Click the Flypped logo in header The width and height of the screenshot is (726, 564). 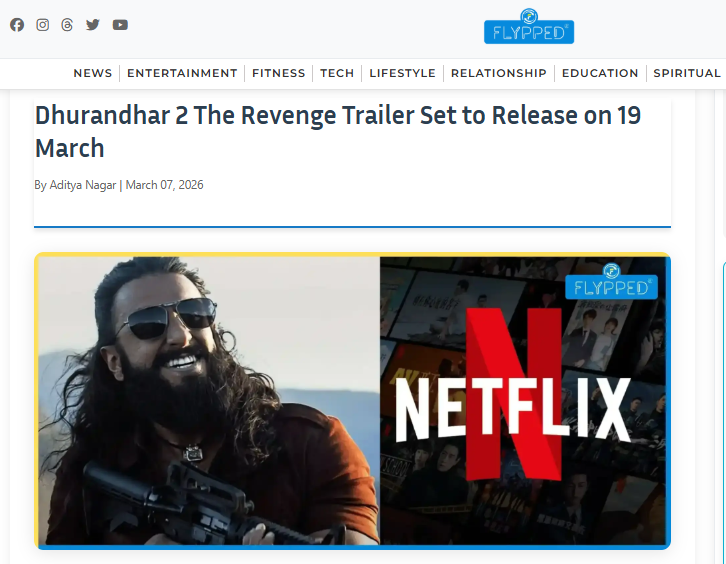529,26
